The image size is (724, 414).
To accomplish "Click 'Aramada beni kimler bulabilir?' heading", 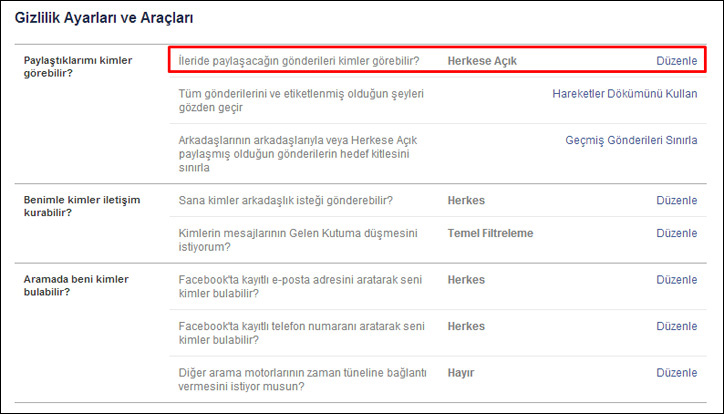I will (76, 286).
